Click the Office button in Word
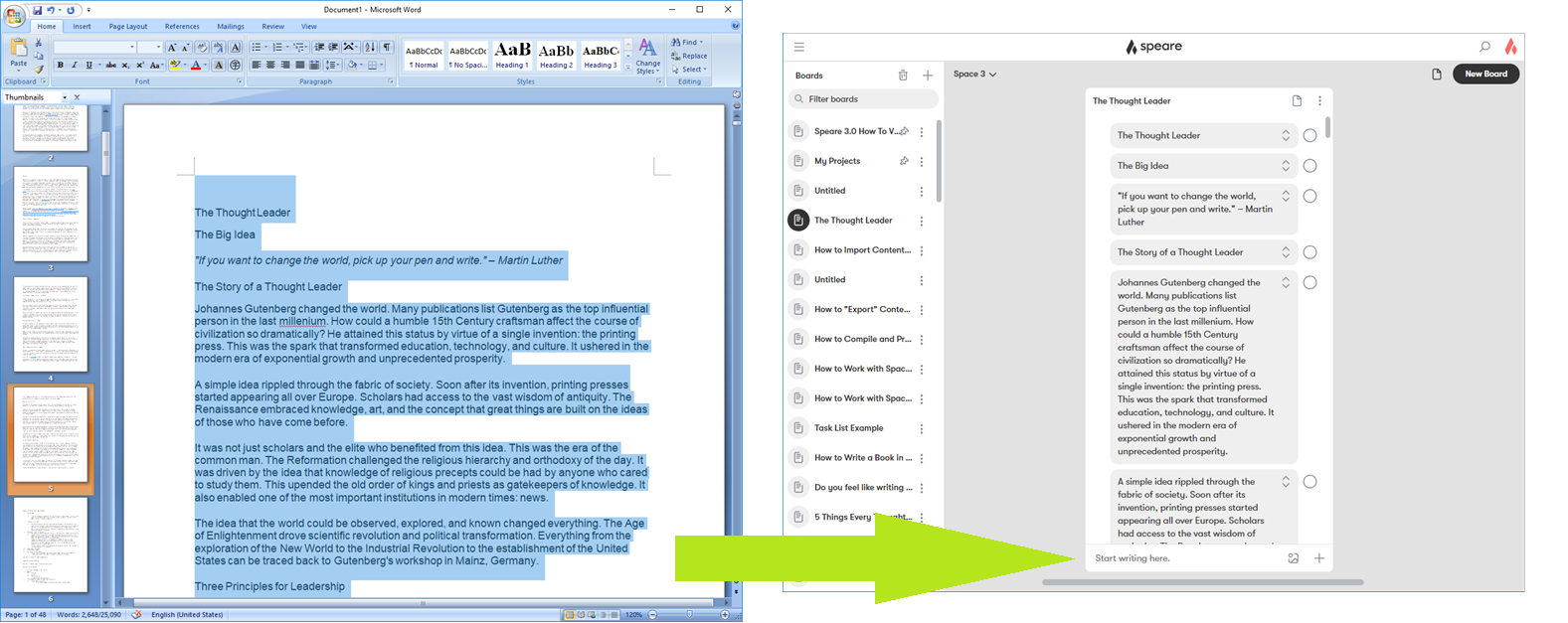The height and width of the screenshot is (623, 1568). 14,15
